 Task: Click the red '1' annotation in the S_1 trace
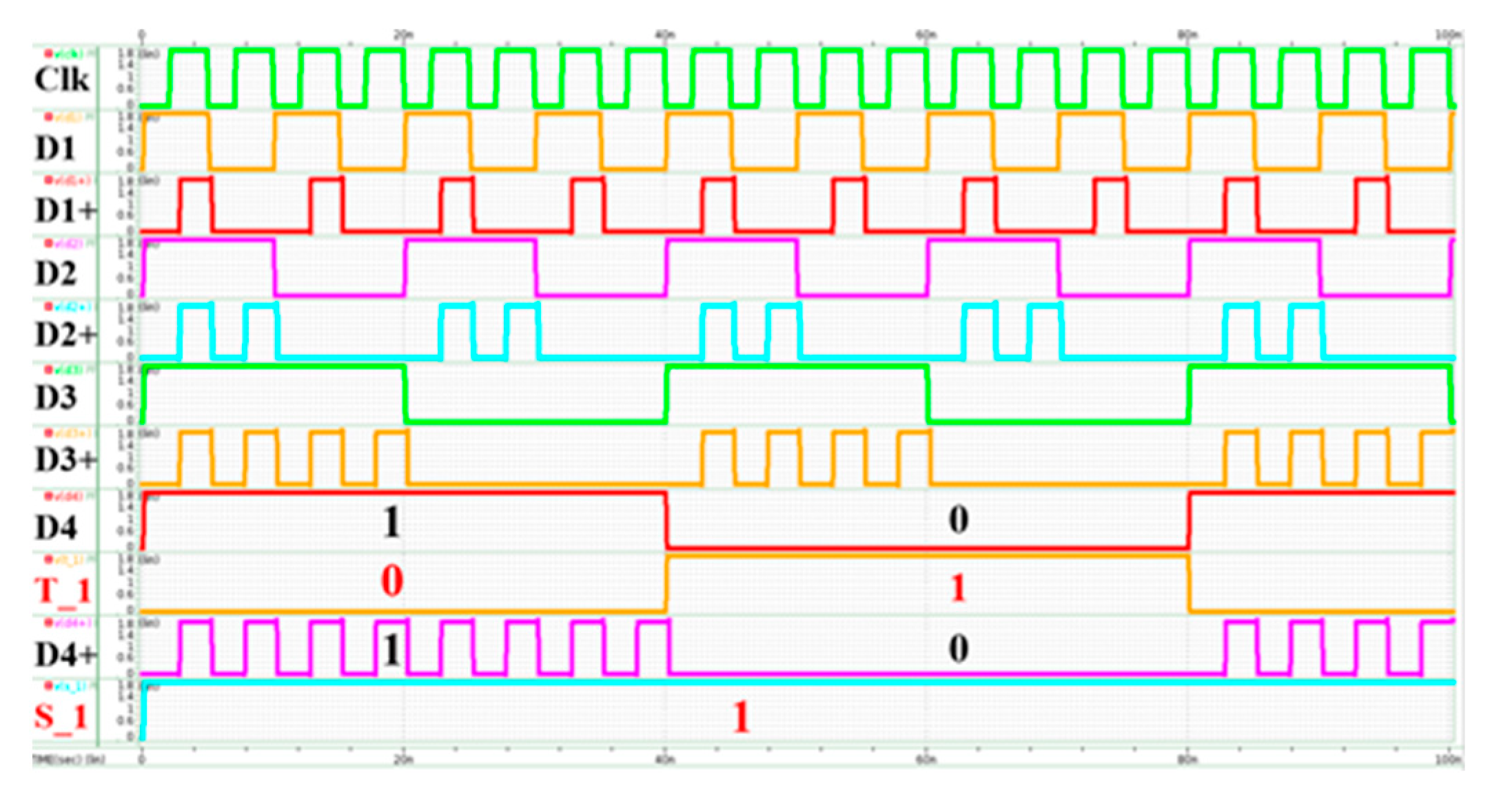pos(741,717)
